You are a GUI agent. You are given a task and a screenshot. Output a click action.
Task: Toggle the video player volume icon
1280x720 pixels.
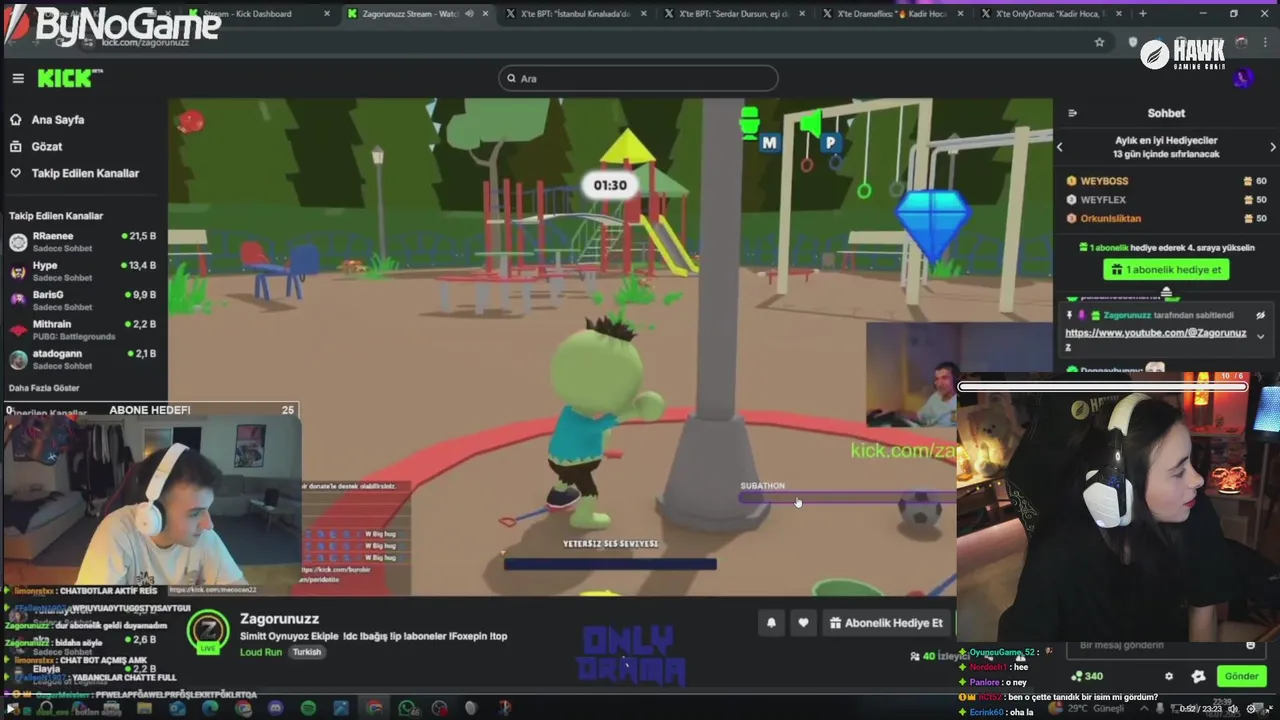(x=1233, y=709)
